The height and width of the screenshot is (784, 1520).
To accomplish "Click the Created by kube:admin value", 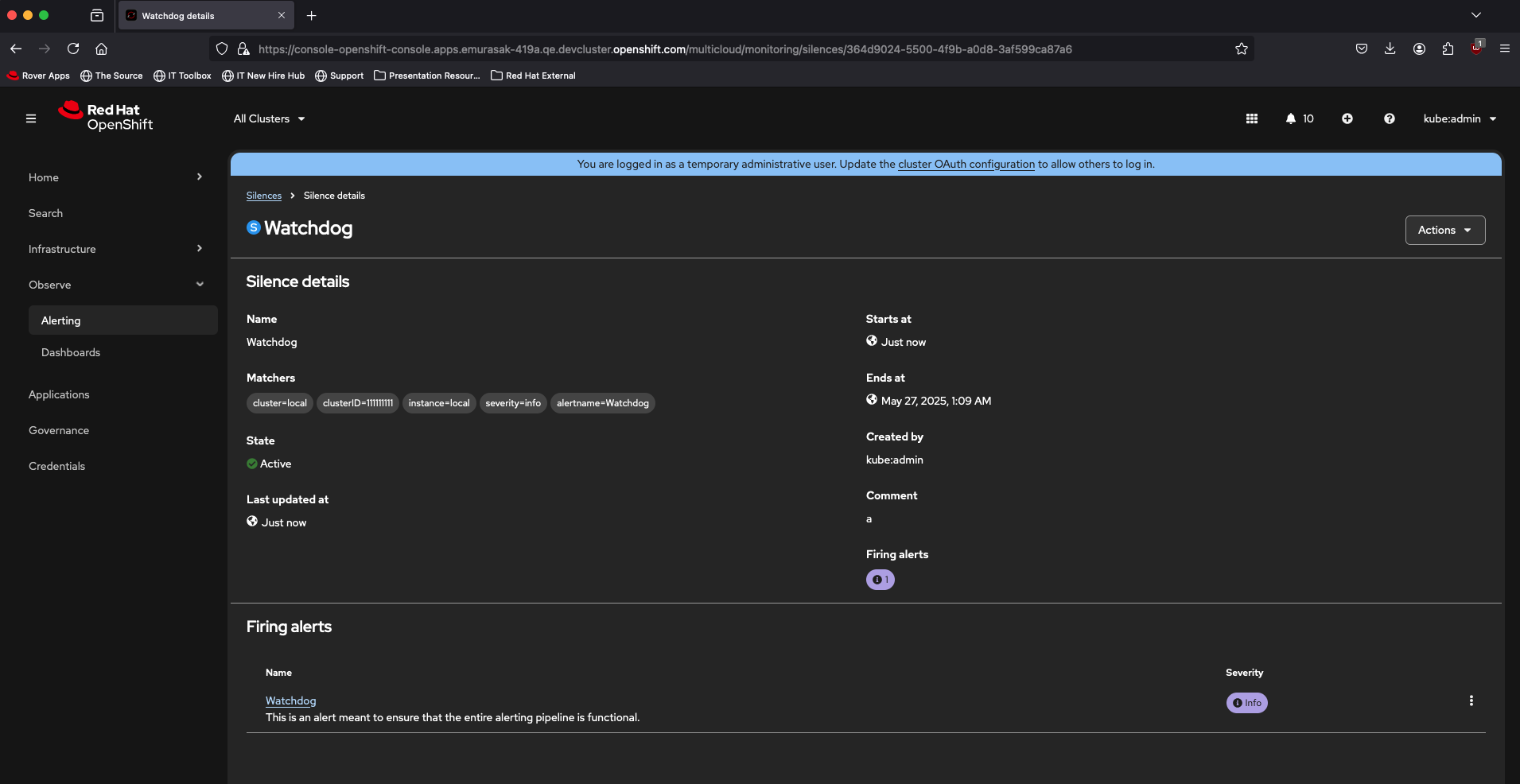I will pos(895,460).
